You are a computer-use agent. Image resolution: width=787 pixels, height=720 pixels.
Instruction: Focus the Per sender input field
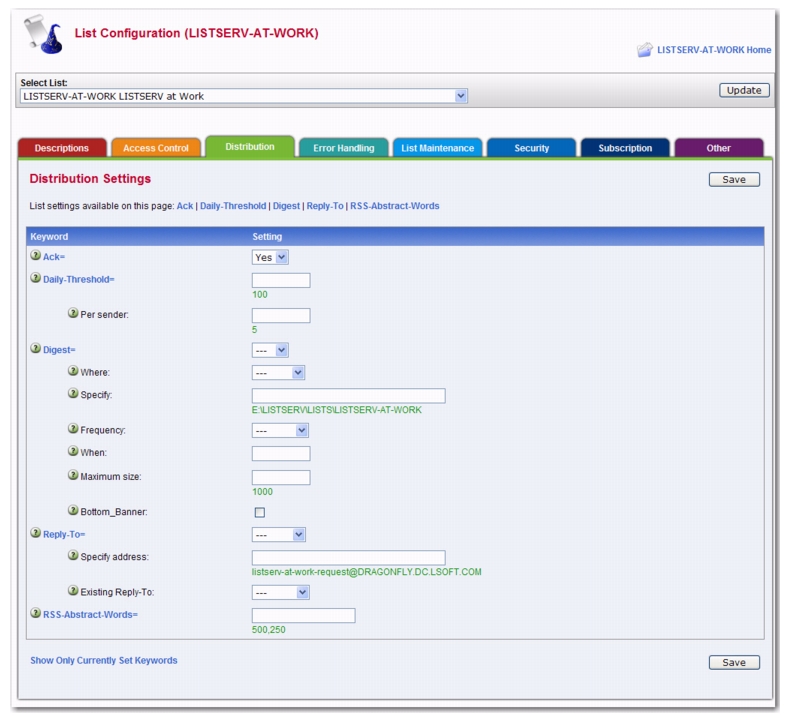(281, 316)
